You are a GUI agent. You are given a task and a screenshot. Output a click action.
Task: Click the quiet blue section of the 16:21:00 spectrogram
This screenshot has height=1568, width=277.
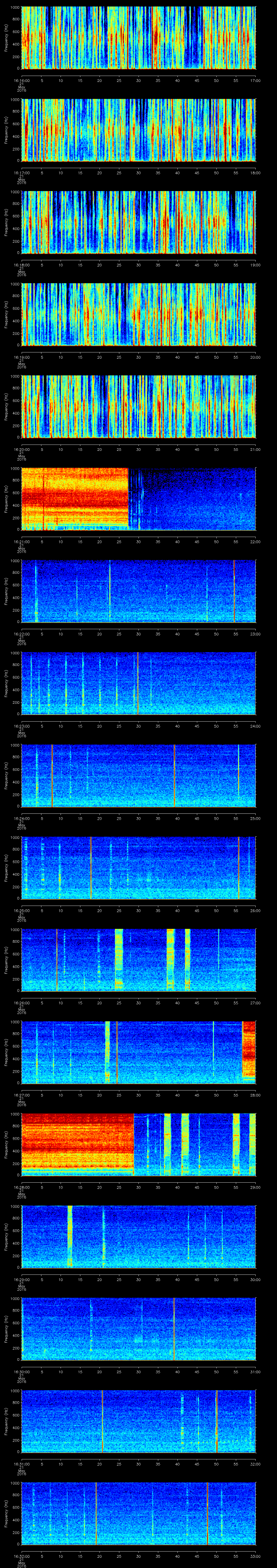point(192,499)
